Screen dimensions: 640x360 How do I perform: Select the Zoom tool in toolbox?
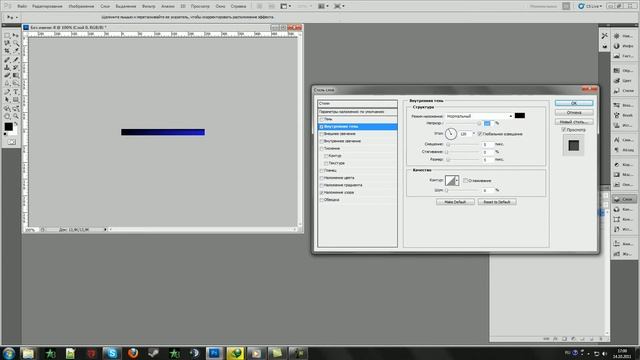(16, 116)
